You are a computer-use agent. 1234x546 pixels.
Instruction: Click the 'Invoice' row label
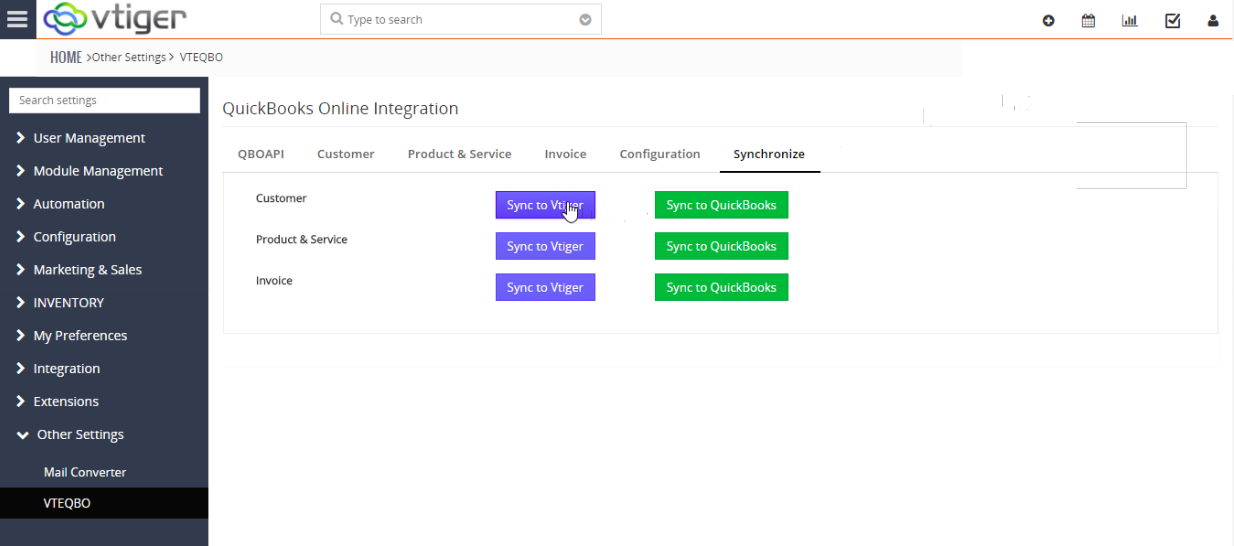point(274,280)
